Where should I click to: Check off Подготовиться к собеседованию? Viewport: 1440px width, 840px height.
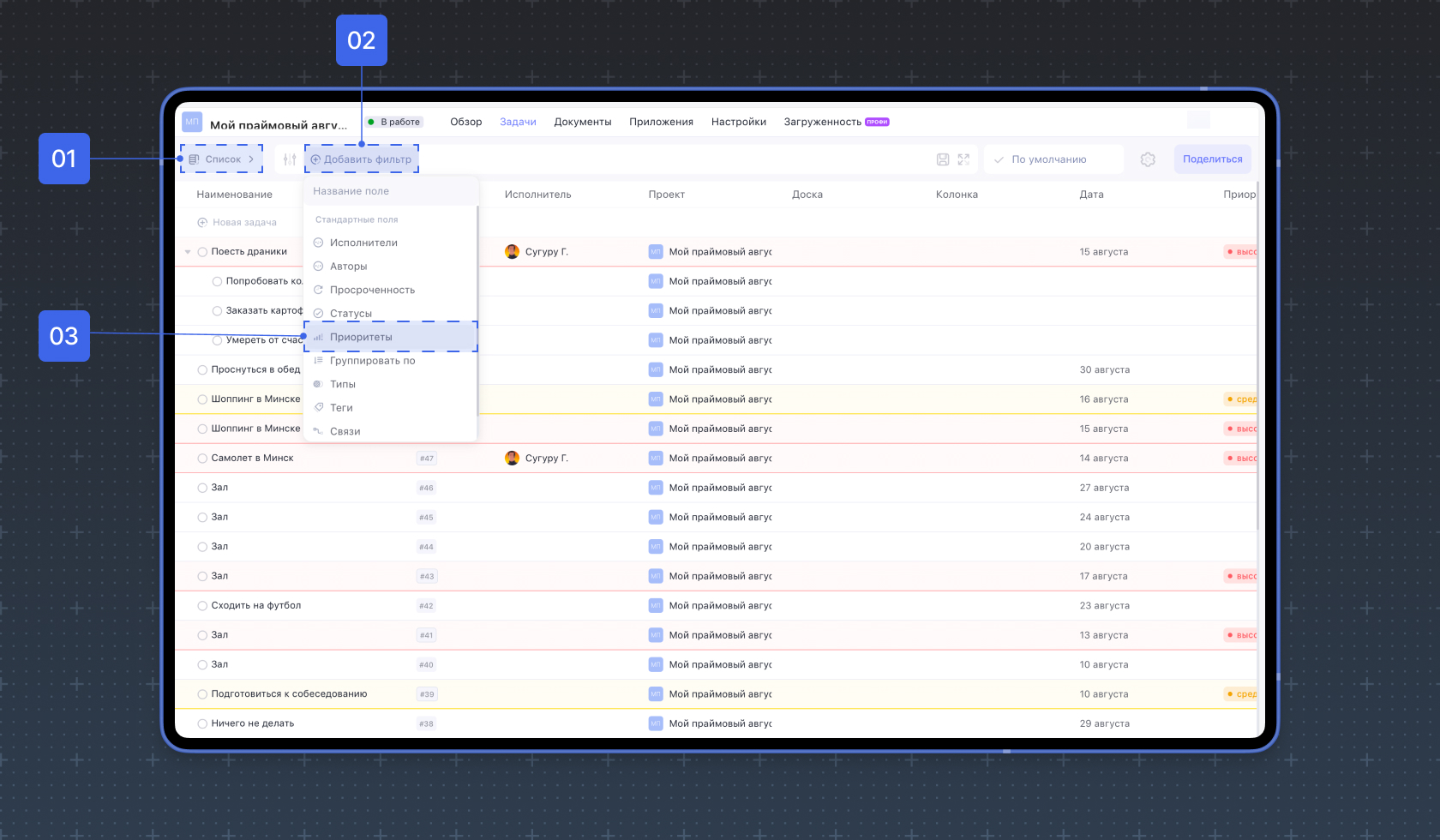(203, 694)
